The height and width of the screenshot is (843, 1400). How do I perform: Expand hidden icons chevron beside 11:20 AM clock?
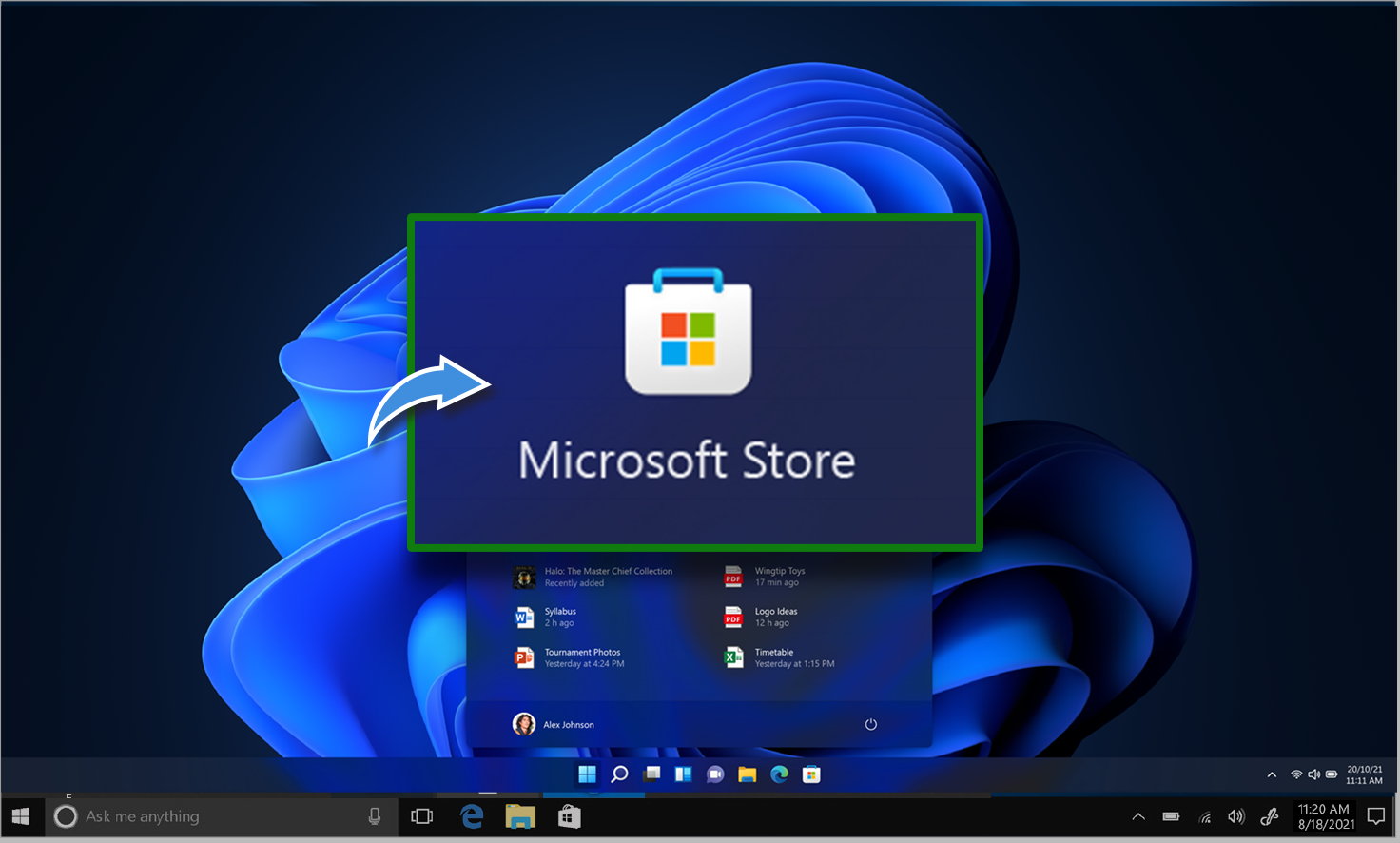[x=1138, y=816]
